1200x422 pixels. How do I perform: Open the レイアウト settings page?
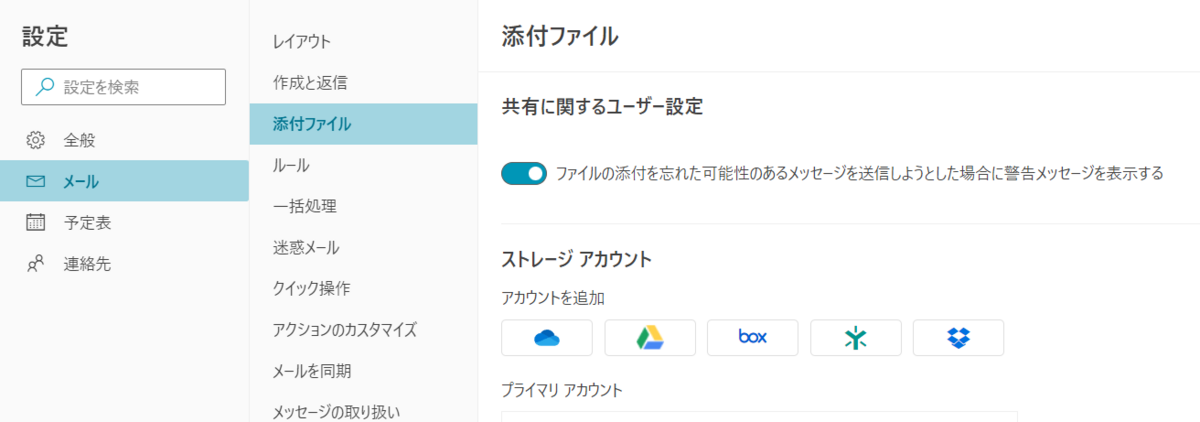(363, 41)
